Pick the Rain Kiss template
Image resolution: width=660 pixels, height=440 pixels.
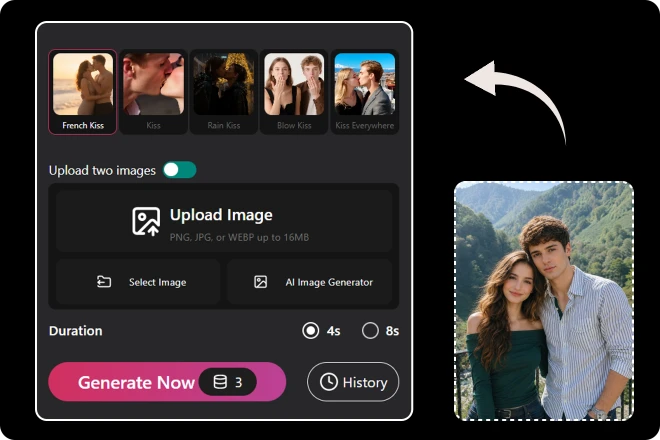click(x=224, y=92)
